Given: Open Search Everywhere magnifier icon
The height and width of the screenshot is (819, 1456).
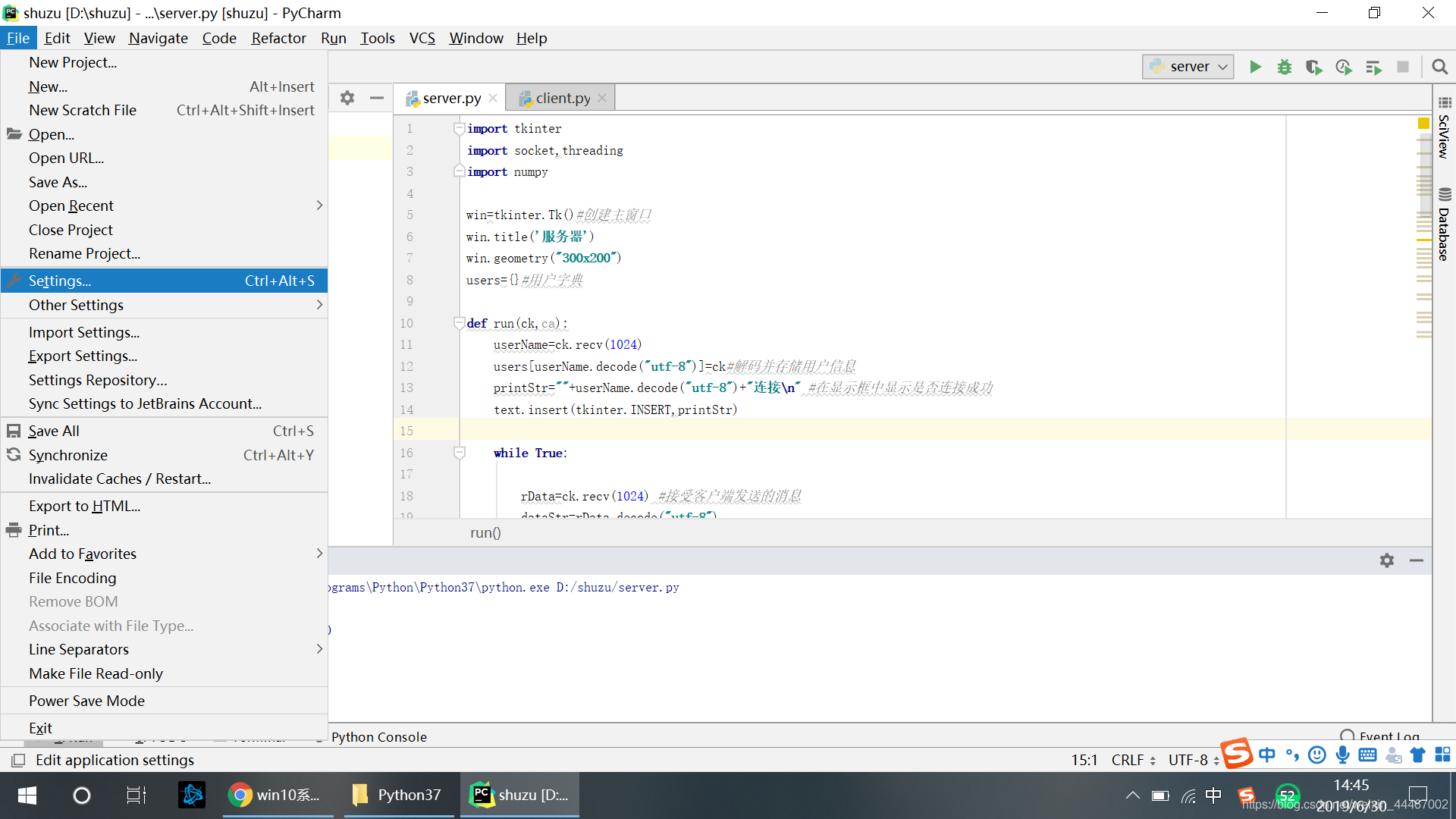Looking at the screenshot, I should [1439, 67].
